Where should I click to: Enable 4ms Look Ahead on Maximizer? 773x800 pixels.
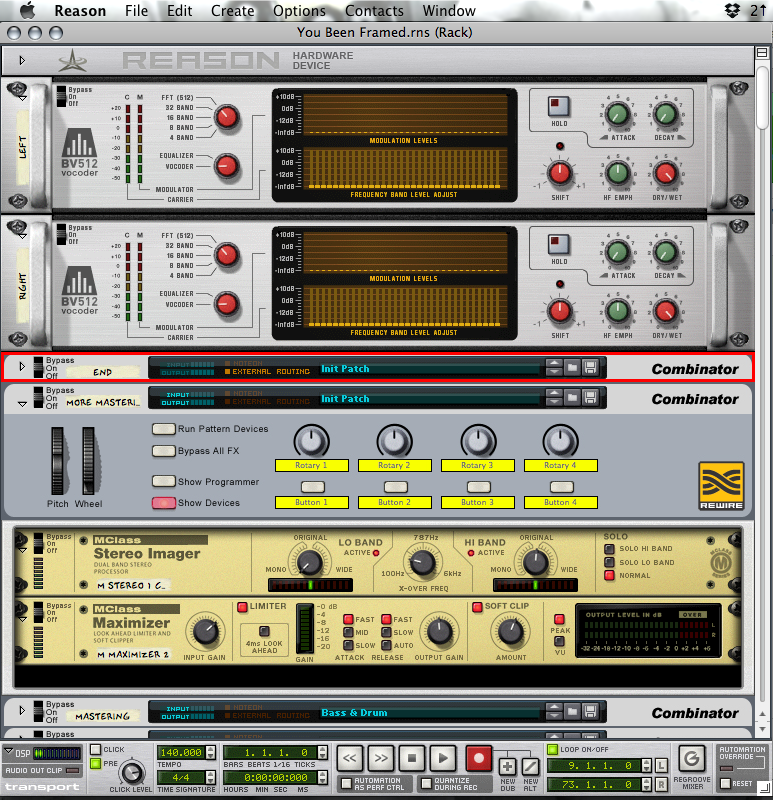(x=264, y=631)
